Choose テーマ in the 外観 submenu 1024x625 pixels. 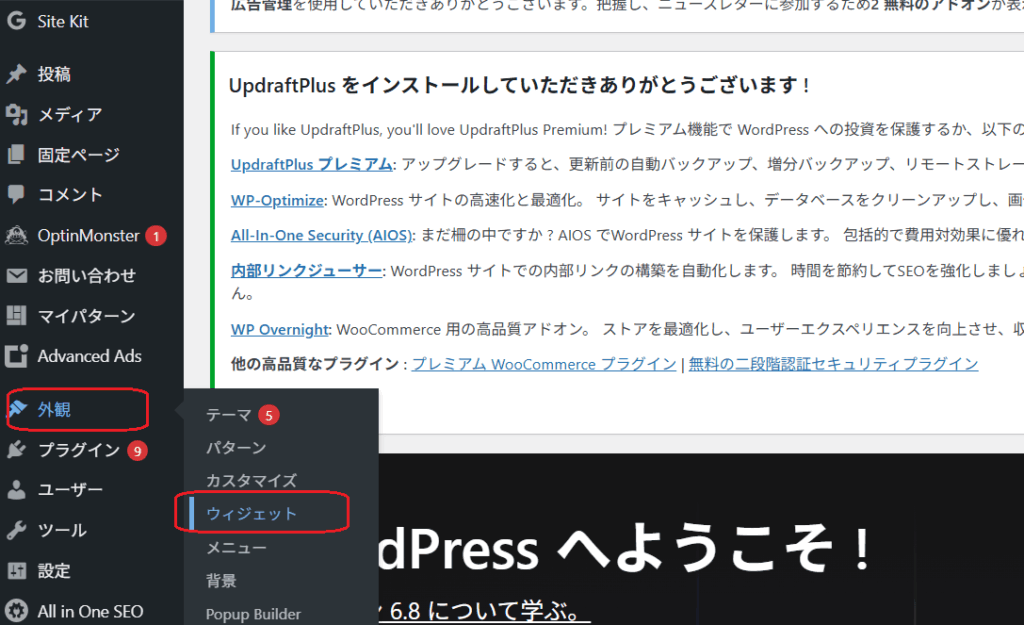[x=229, y=415]
